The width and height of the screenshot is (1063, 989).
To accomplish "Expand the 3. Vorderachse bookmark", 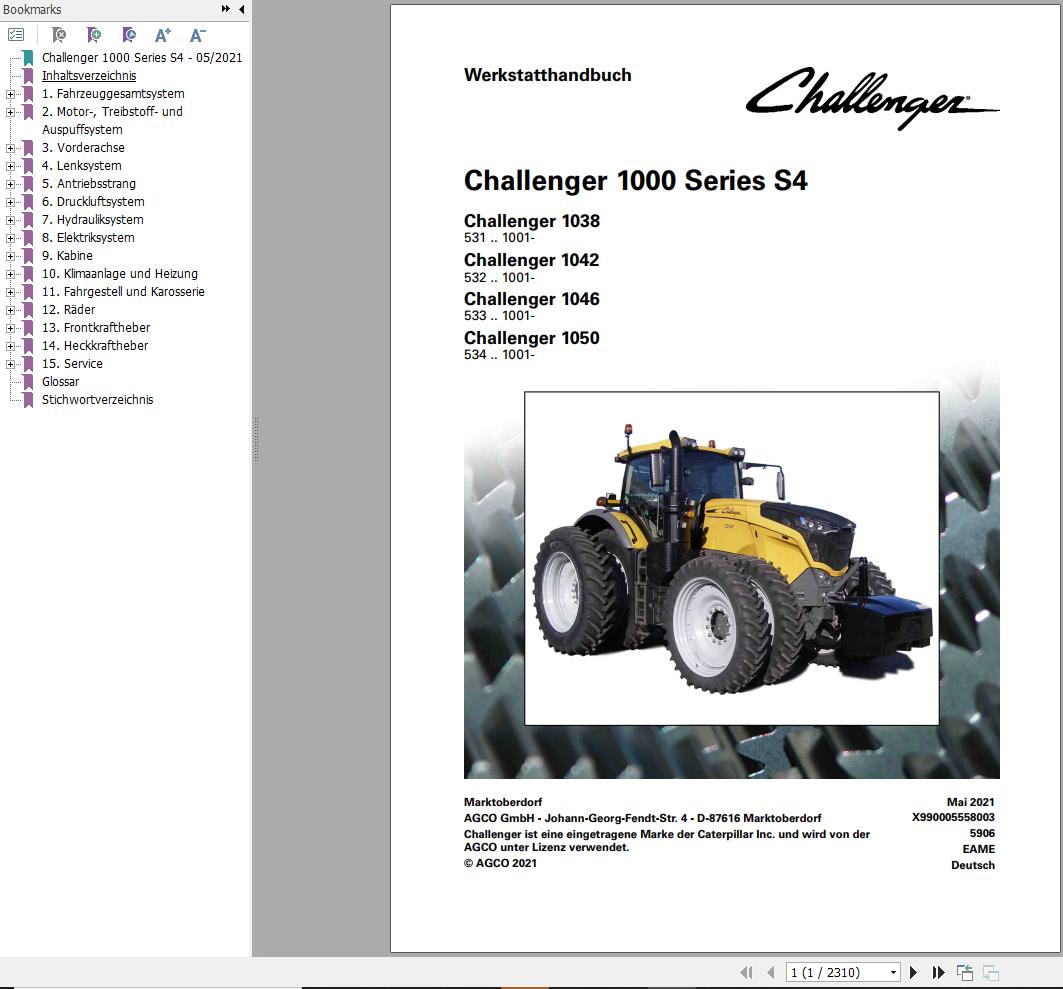I will click(x=10, y=148).
